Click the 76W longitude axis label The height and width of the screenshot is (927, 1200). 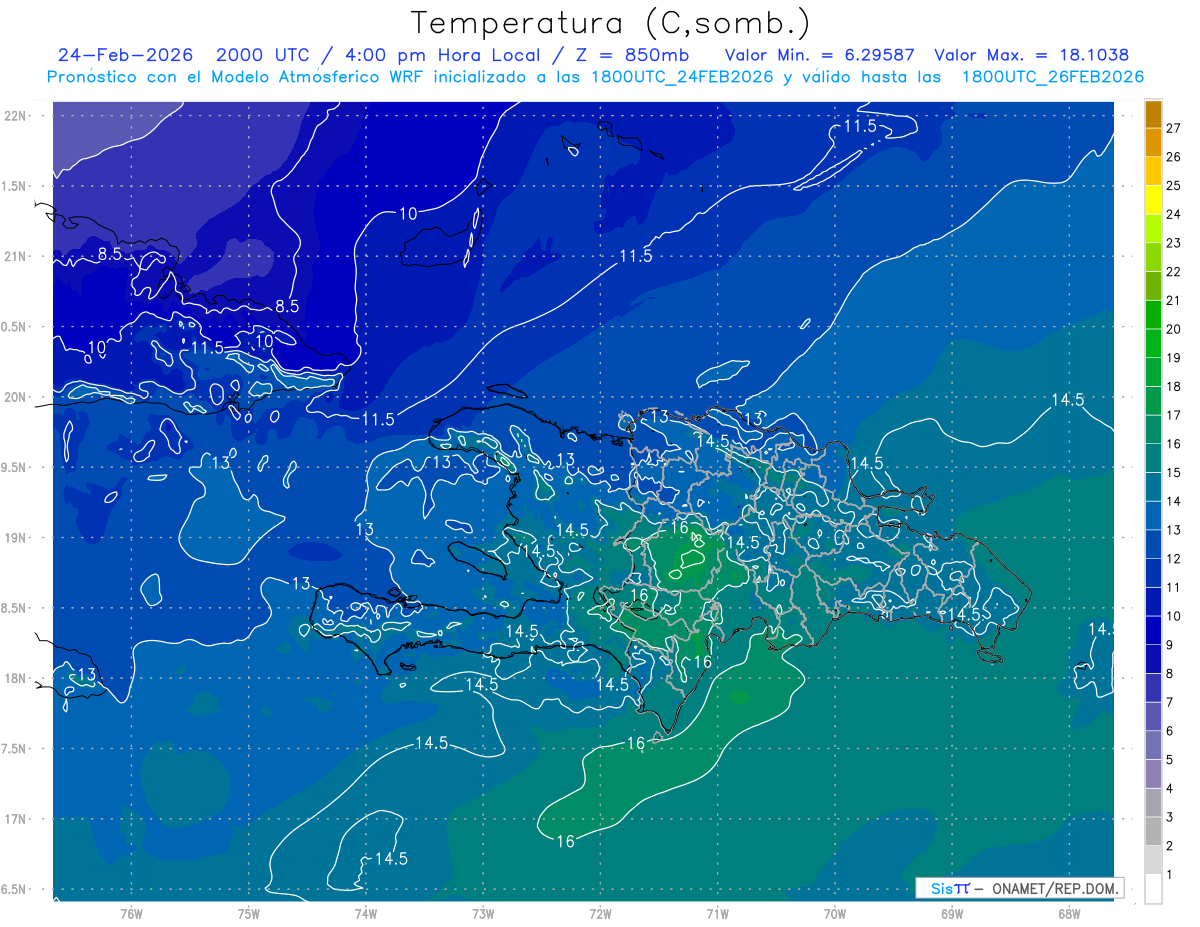[131, 913]
